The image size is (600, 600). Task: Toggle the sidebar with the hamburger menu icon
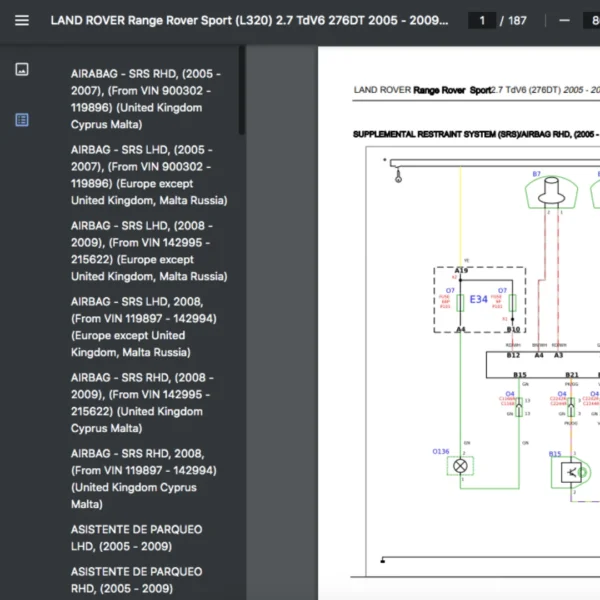tap(22, 21)
